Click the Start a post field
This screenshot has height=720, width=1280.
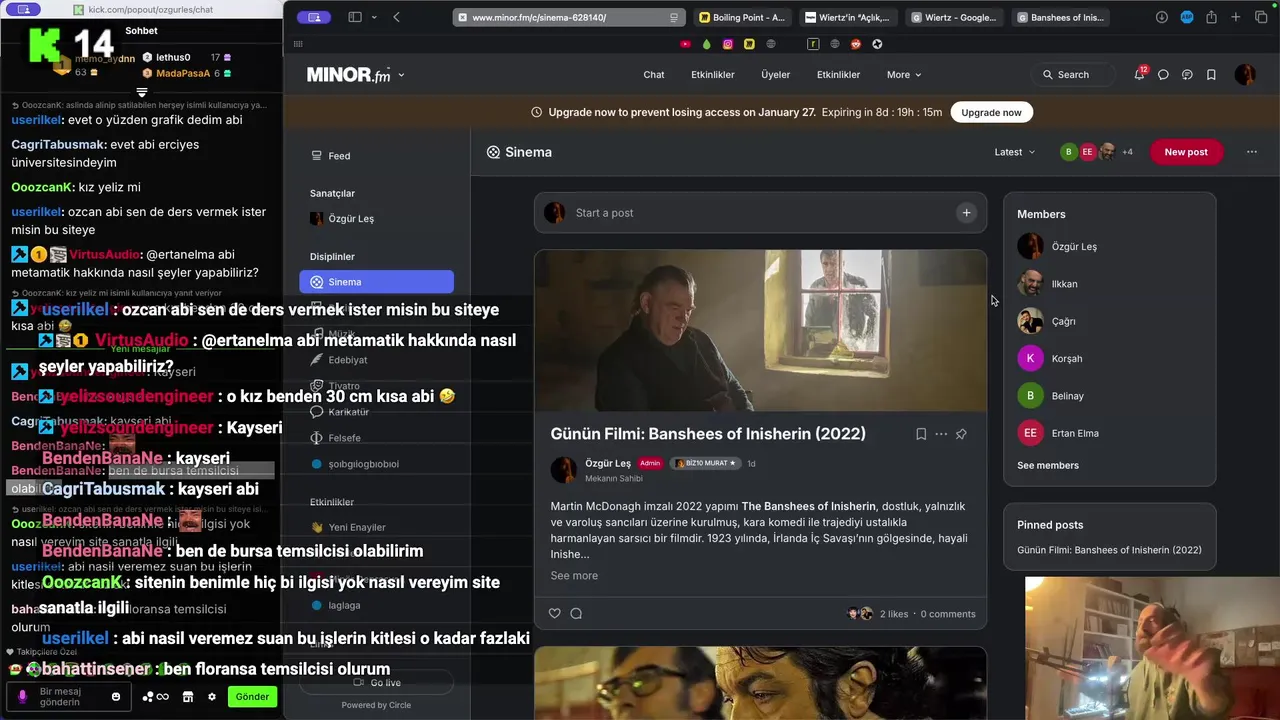point(760,212)
